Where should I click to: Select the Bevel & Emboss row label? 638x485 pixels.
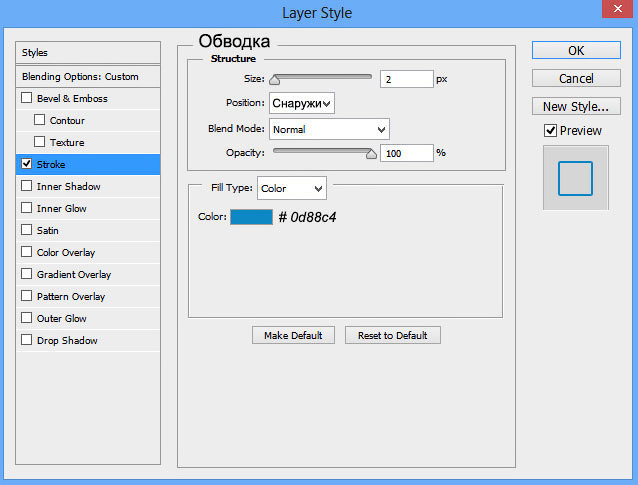(x=72, y=98)
